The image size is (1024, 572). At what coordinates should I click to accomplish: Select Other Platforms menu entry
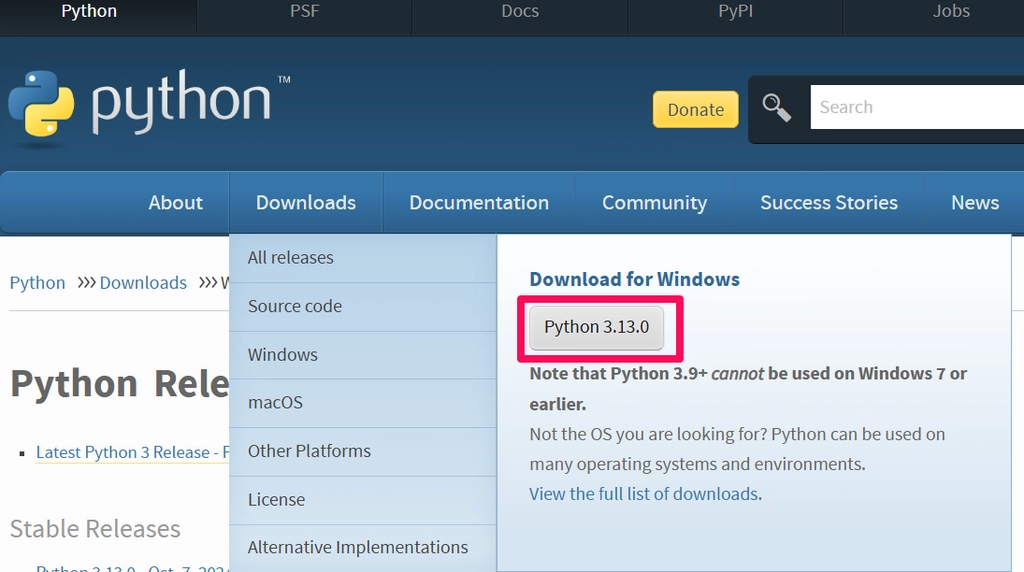[x=362, y=451]
